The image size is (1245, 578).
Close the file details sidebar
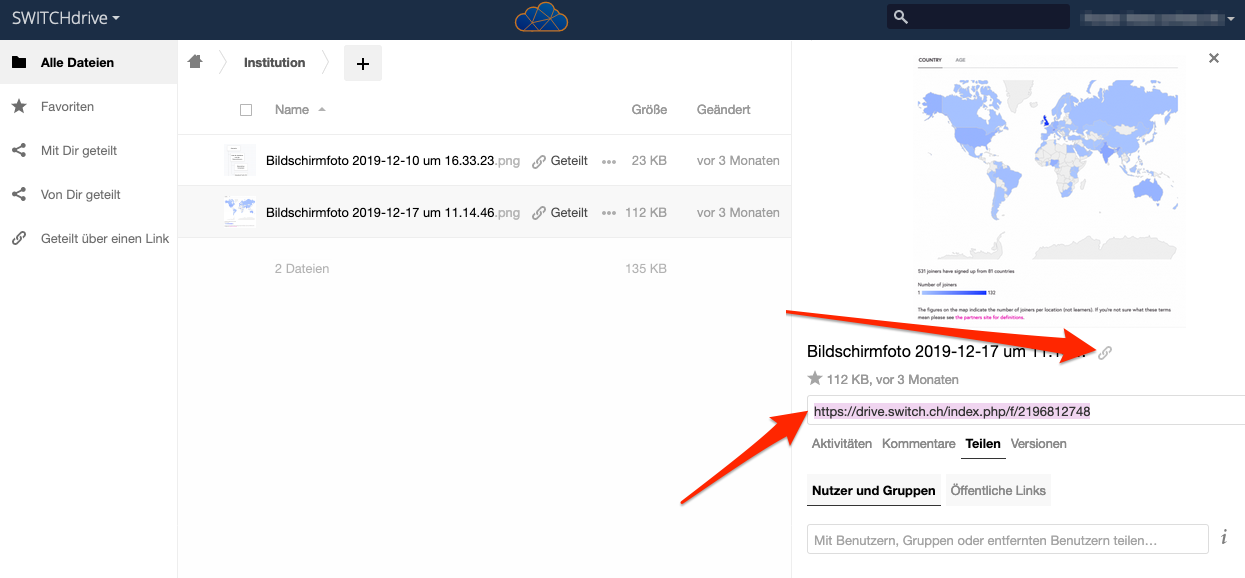(1214, 58)
